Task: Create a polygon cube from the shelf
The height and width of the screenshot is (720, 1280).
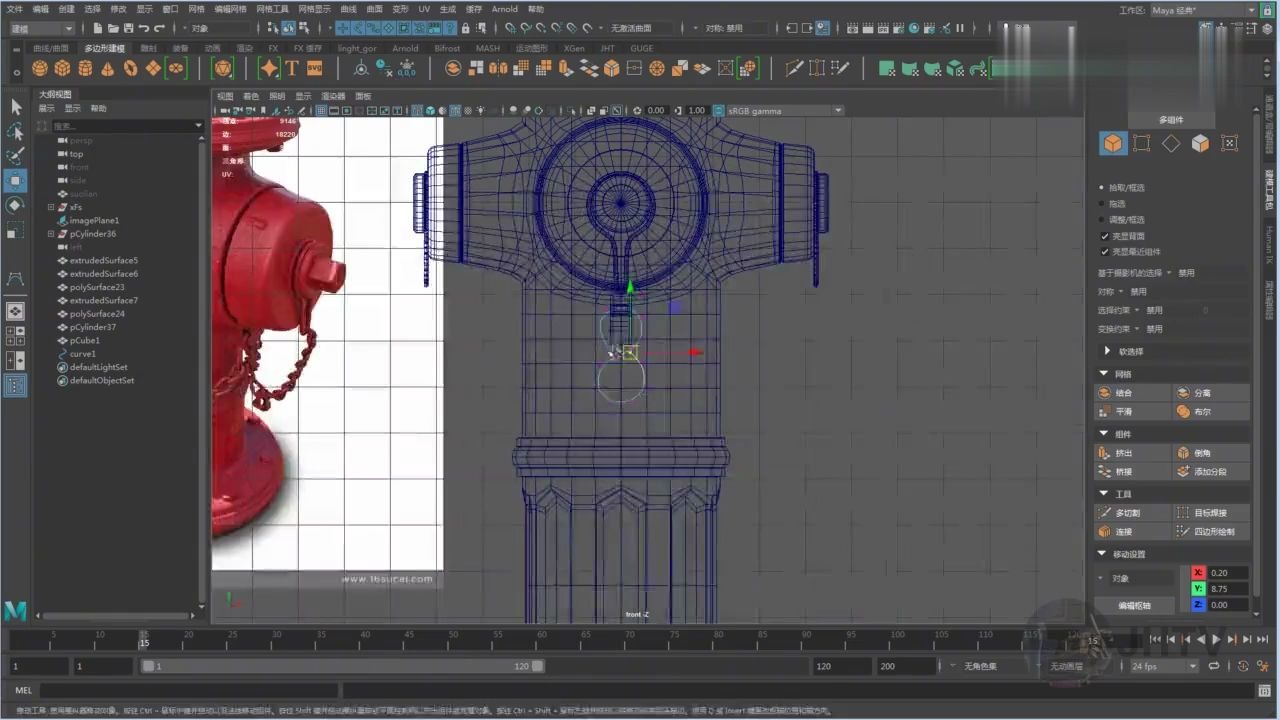Action: 62,68
